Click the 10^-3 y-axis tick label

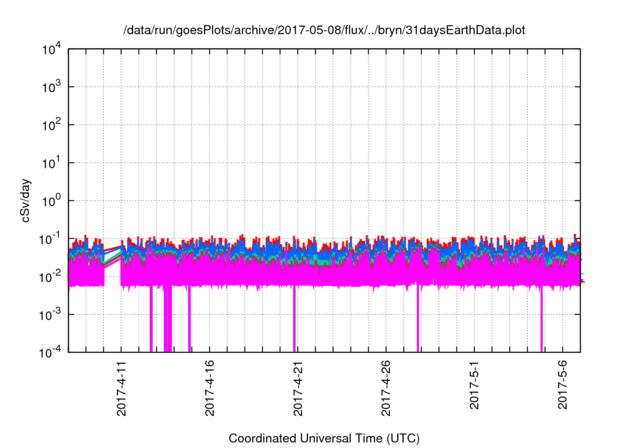point(50,315)
